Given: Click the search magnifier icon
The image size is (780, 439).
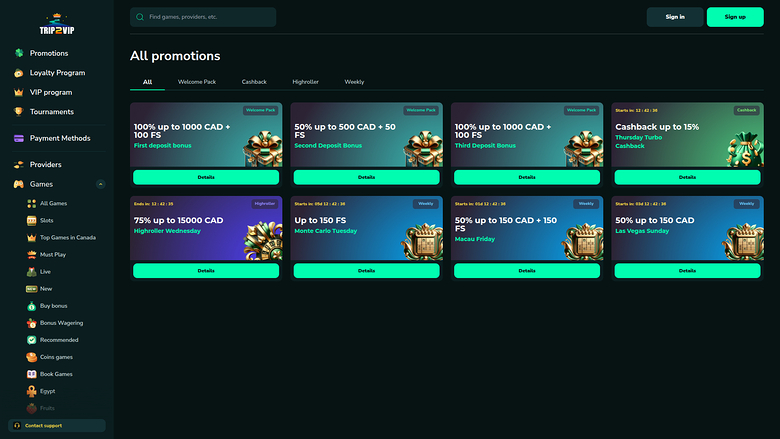Looking at the screenshot, I should [x=140, y=17].
